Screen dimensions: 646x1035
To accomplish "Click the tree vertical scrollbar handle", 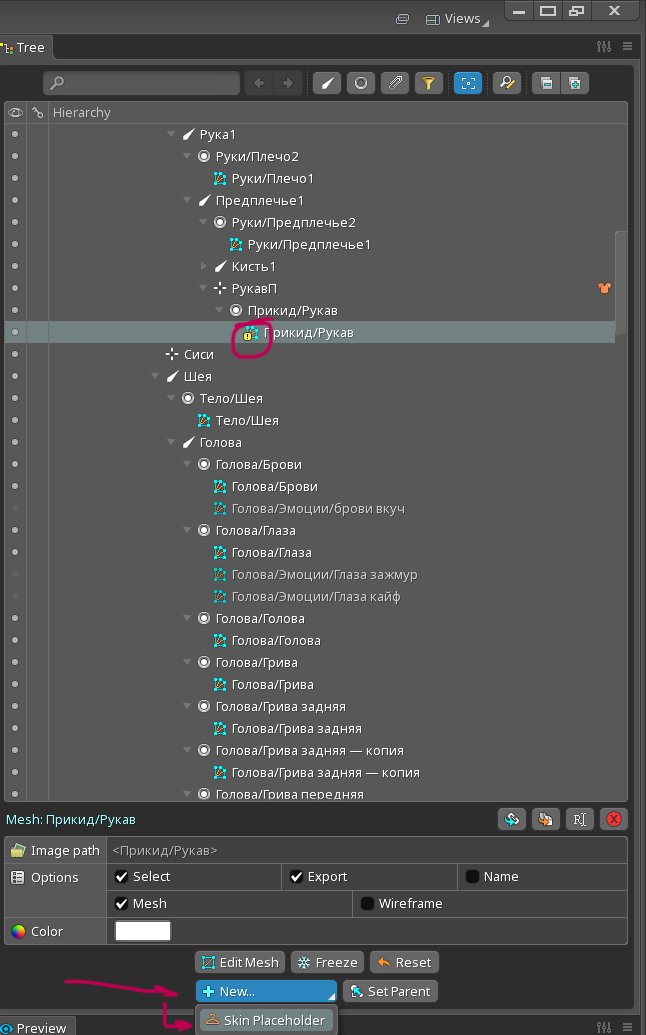I will pos(621,284).
